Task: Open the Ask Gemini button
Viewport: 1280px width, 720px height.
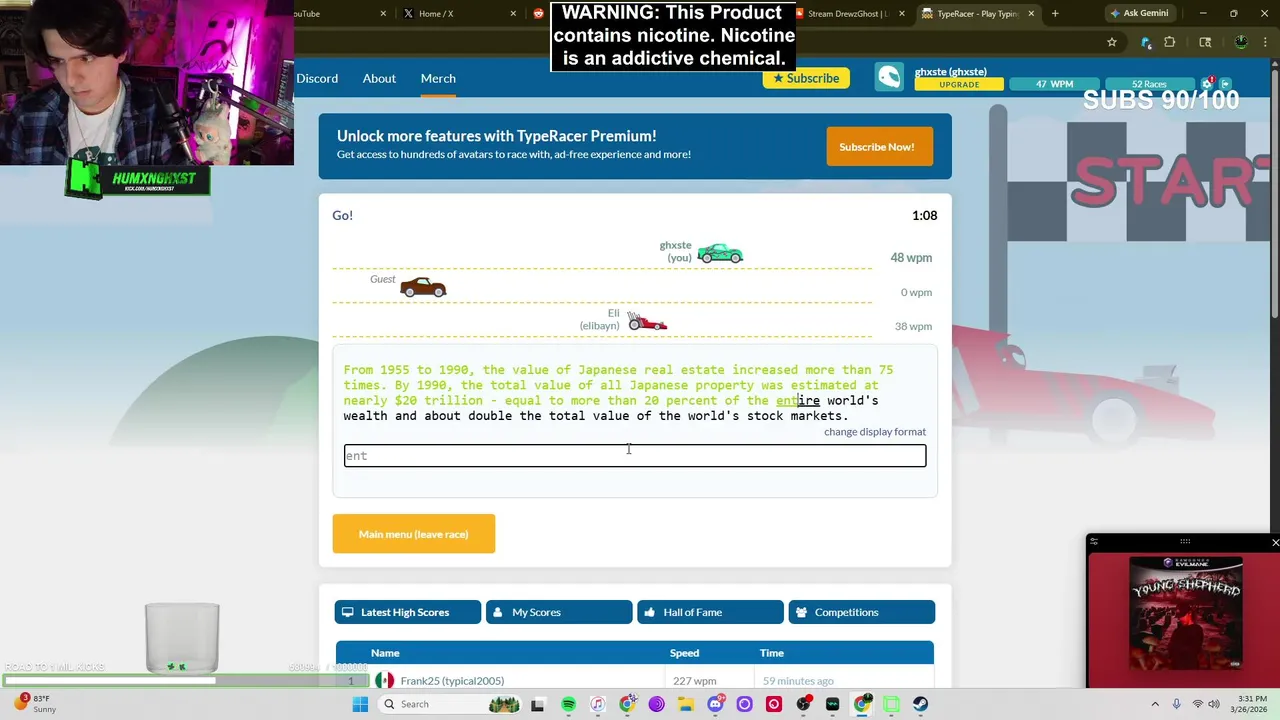Action: click(1139, 14)
